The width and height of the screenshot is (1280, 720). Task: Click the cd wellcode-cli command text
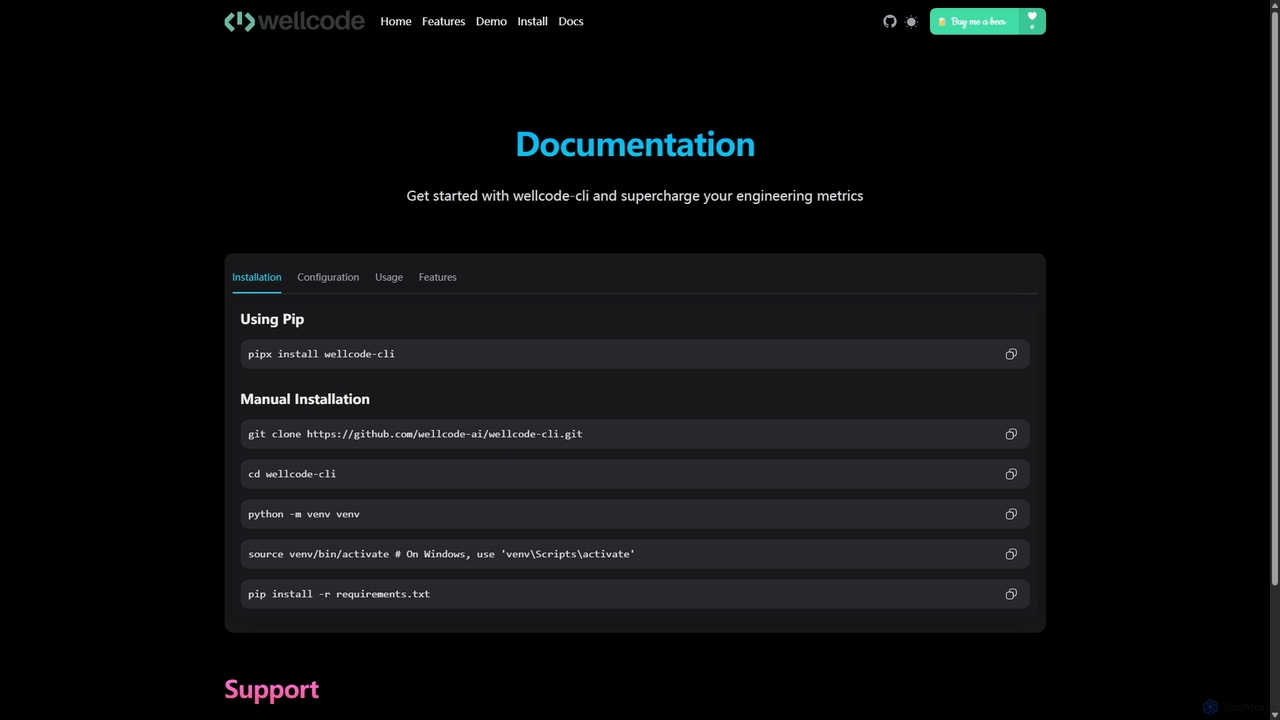[292, 474]
